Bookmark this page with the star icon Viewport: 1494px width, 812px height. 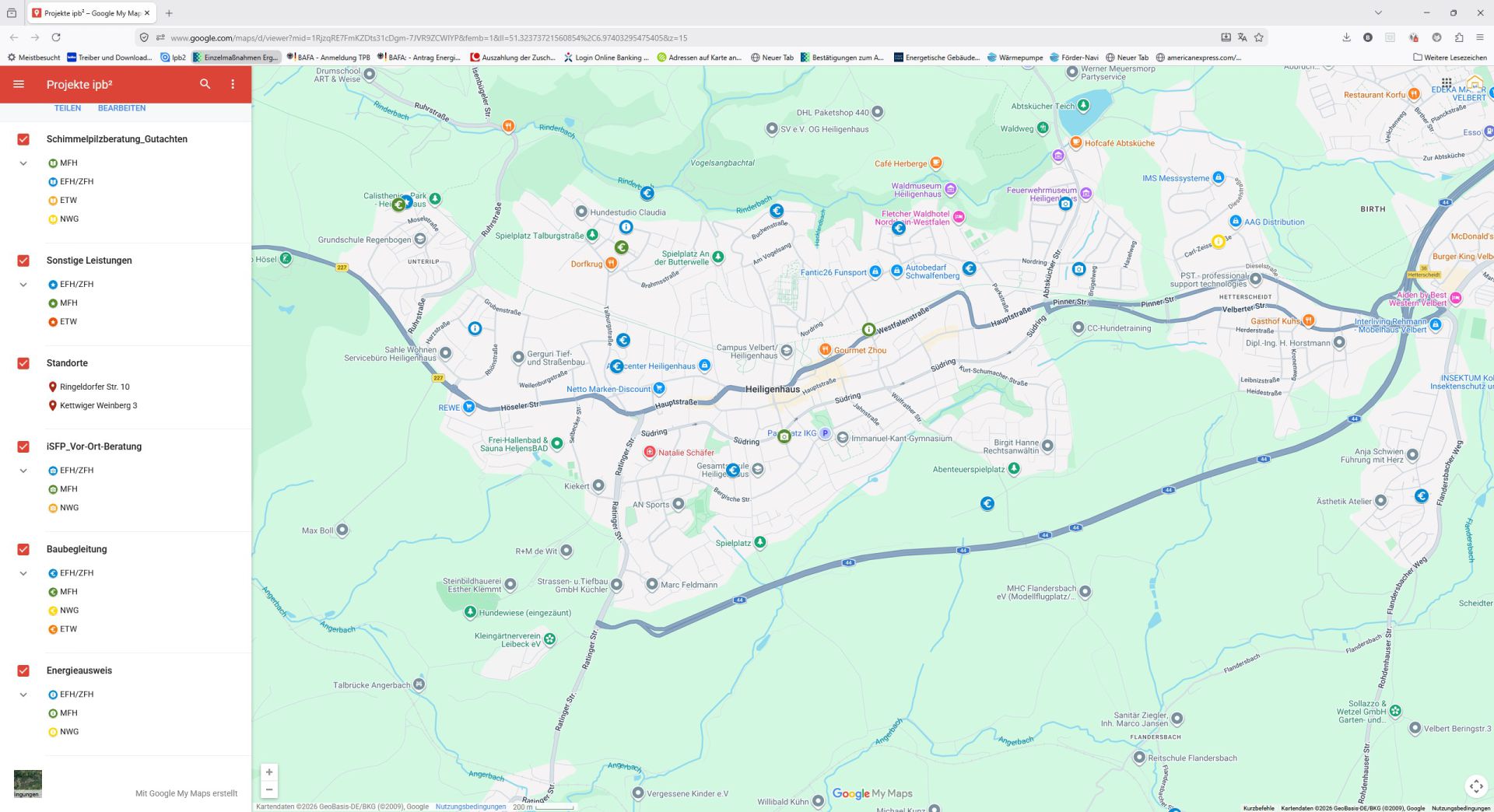[x=1259, y=37]
